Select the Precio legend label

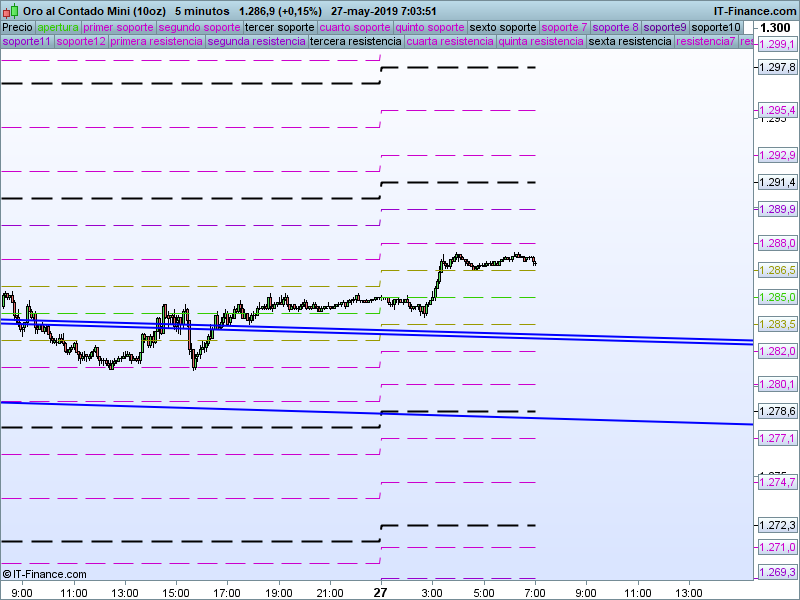pos(18,27)
